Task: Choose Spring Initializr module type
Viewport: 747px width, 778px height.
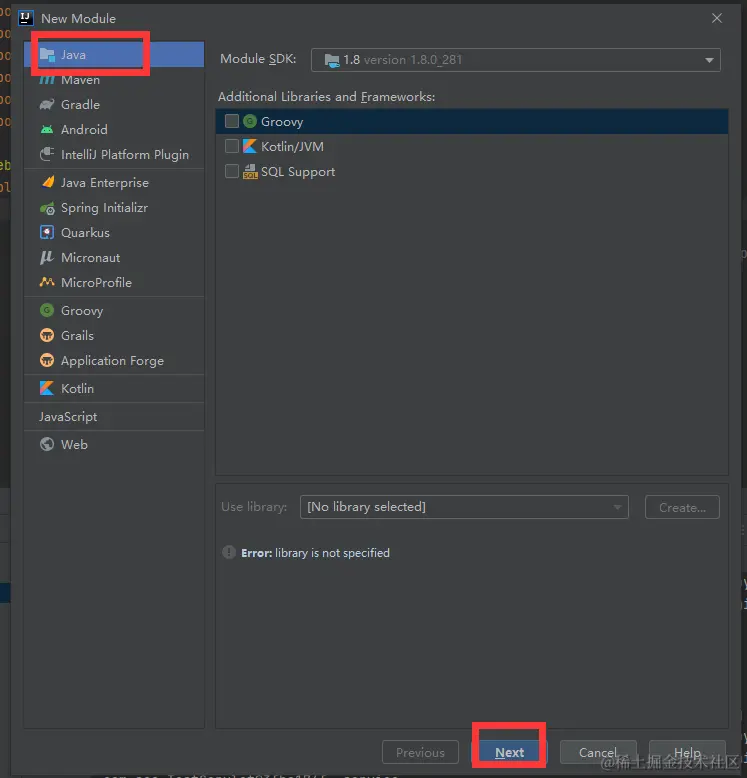Action: (114, 208)
